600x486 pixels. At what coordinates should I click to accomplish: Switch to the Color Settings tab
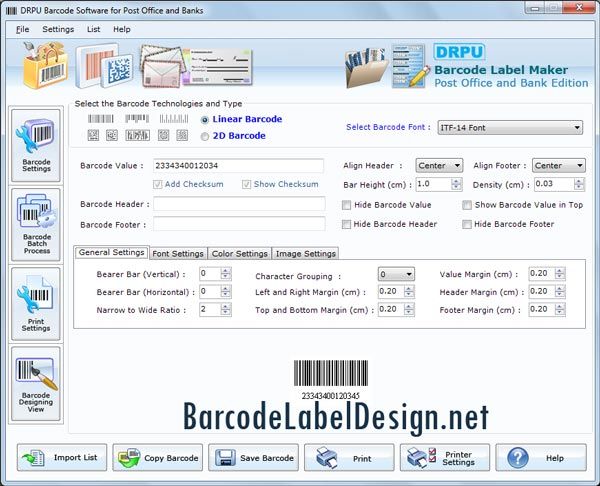click(240, 254)
